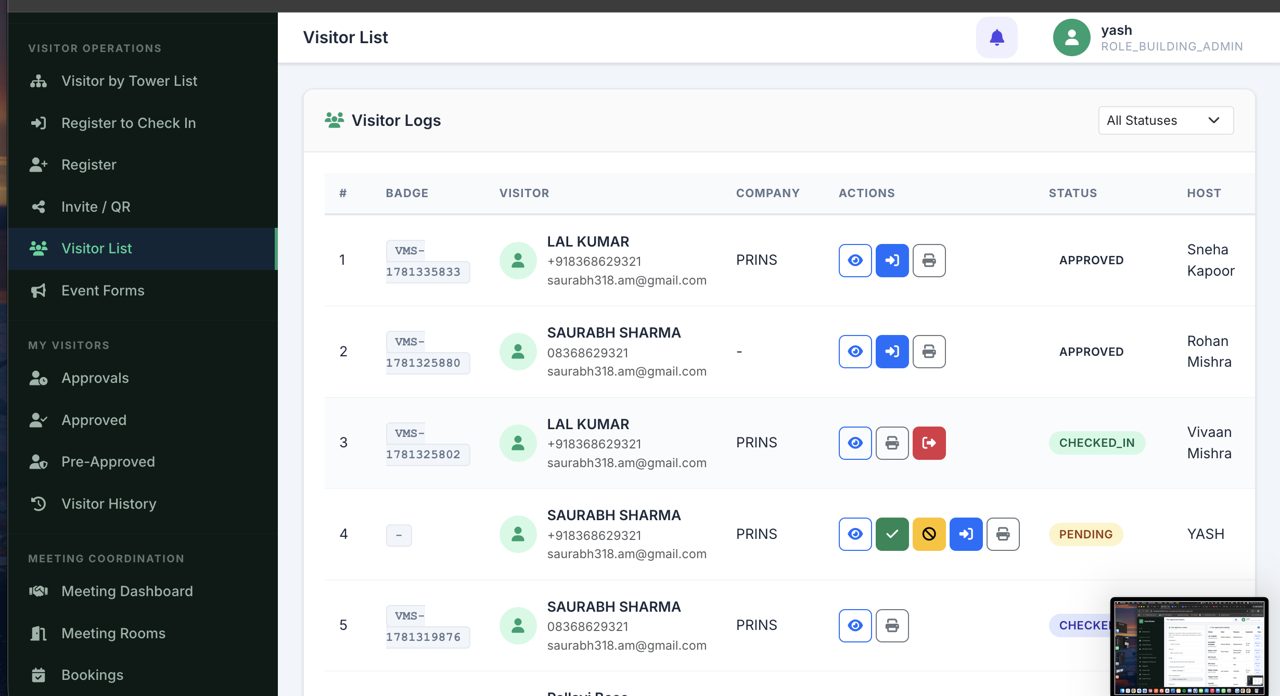Open Meeting Rooms
The image size is (1280, 696).
tap(143, 633)
